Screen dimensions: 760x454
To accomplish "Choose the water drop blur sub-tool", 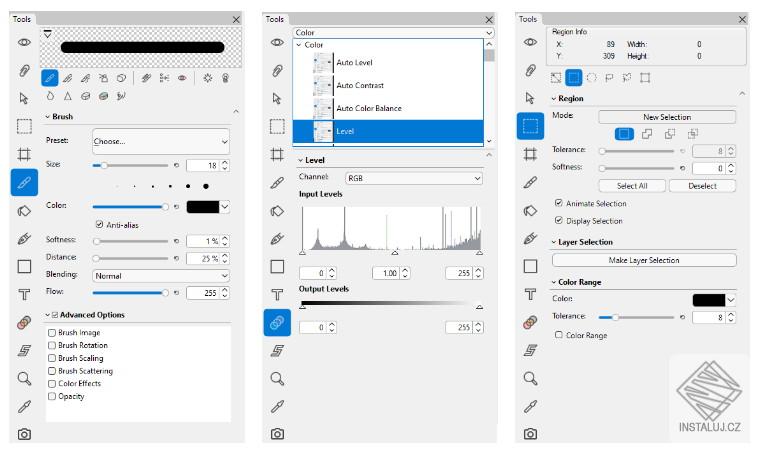I will pyautogui.click(x=50, y=96).
